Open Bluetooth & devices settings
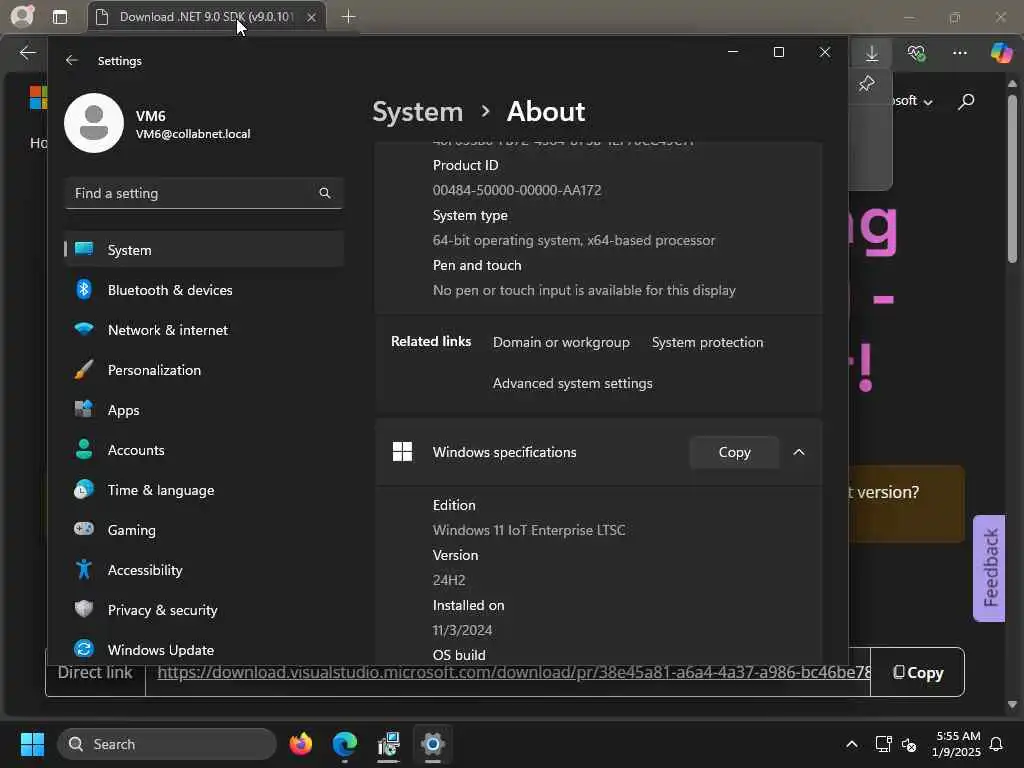This screenshot has width=1024, height=768. pos(204,289)
